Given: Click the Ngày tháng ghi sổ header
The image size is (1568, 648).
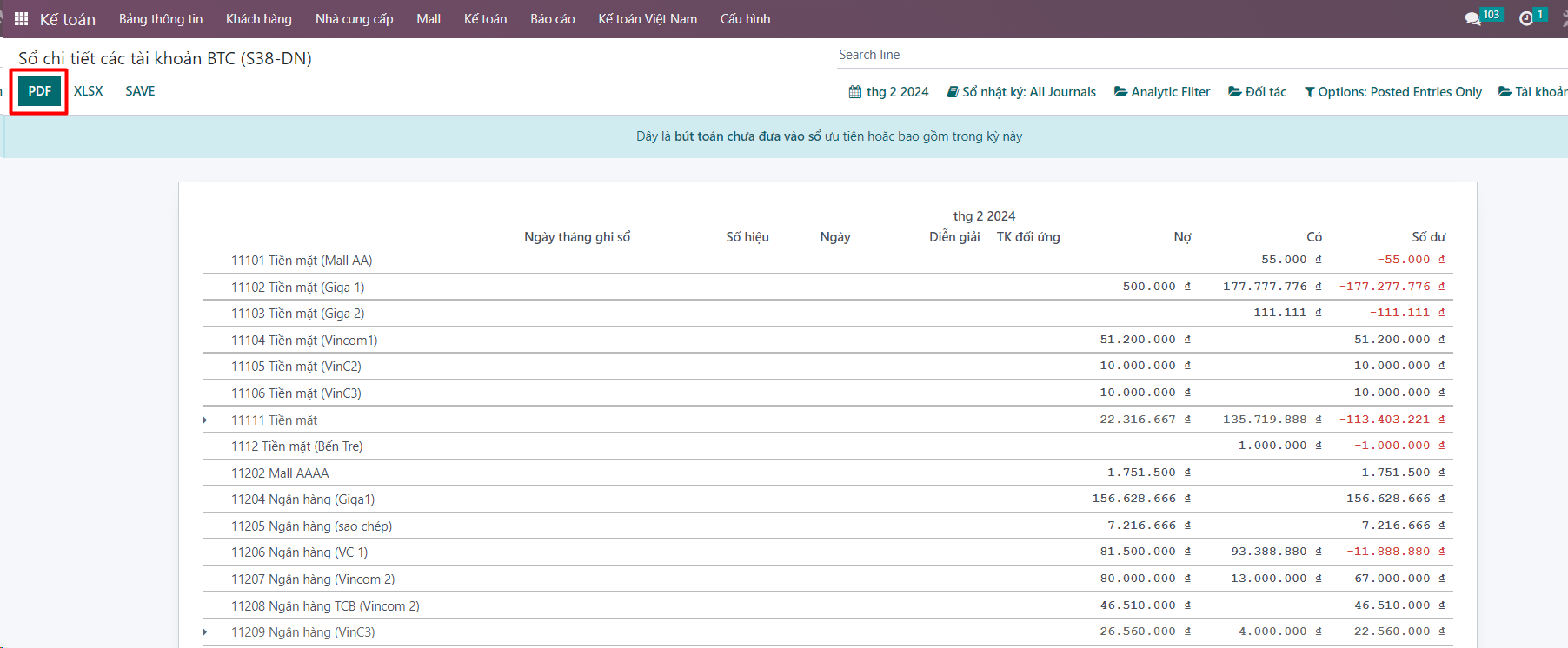Looking at the screenshot, I should tap(577, 237).
